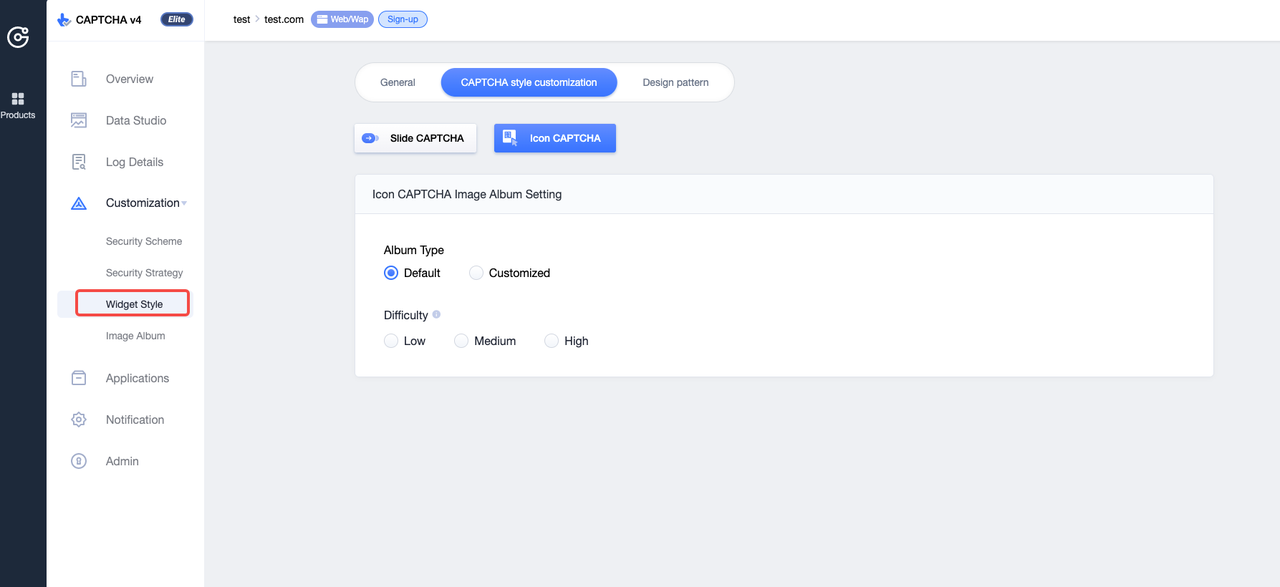
Task: Select the Slide CAPTCHA button
Action: coord(415,138)
